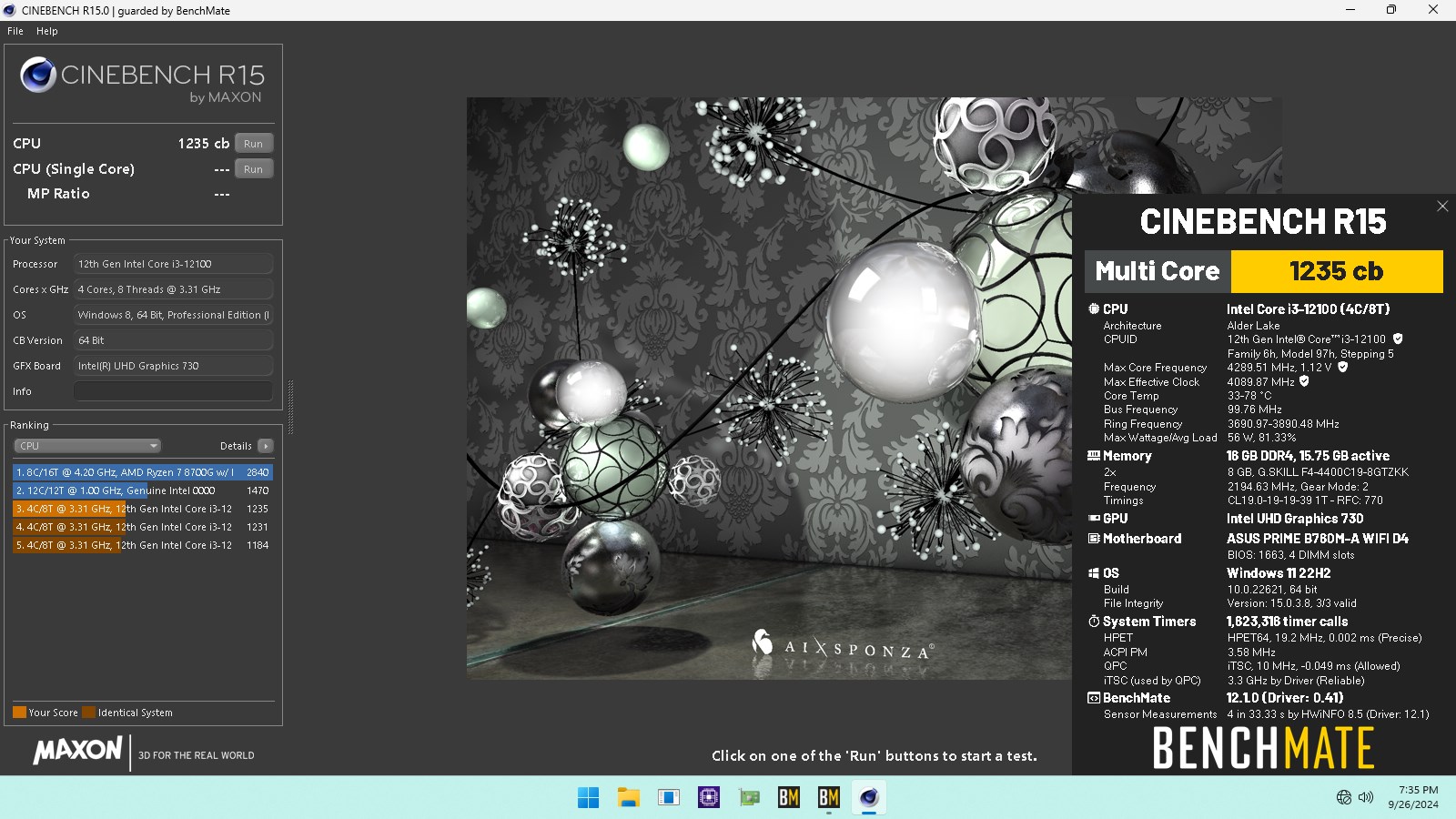Click the 'Windows 11 22H2' text
Screen dimensions: 1456x819
(1279, 573)
